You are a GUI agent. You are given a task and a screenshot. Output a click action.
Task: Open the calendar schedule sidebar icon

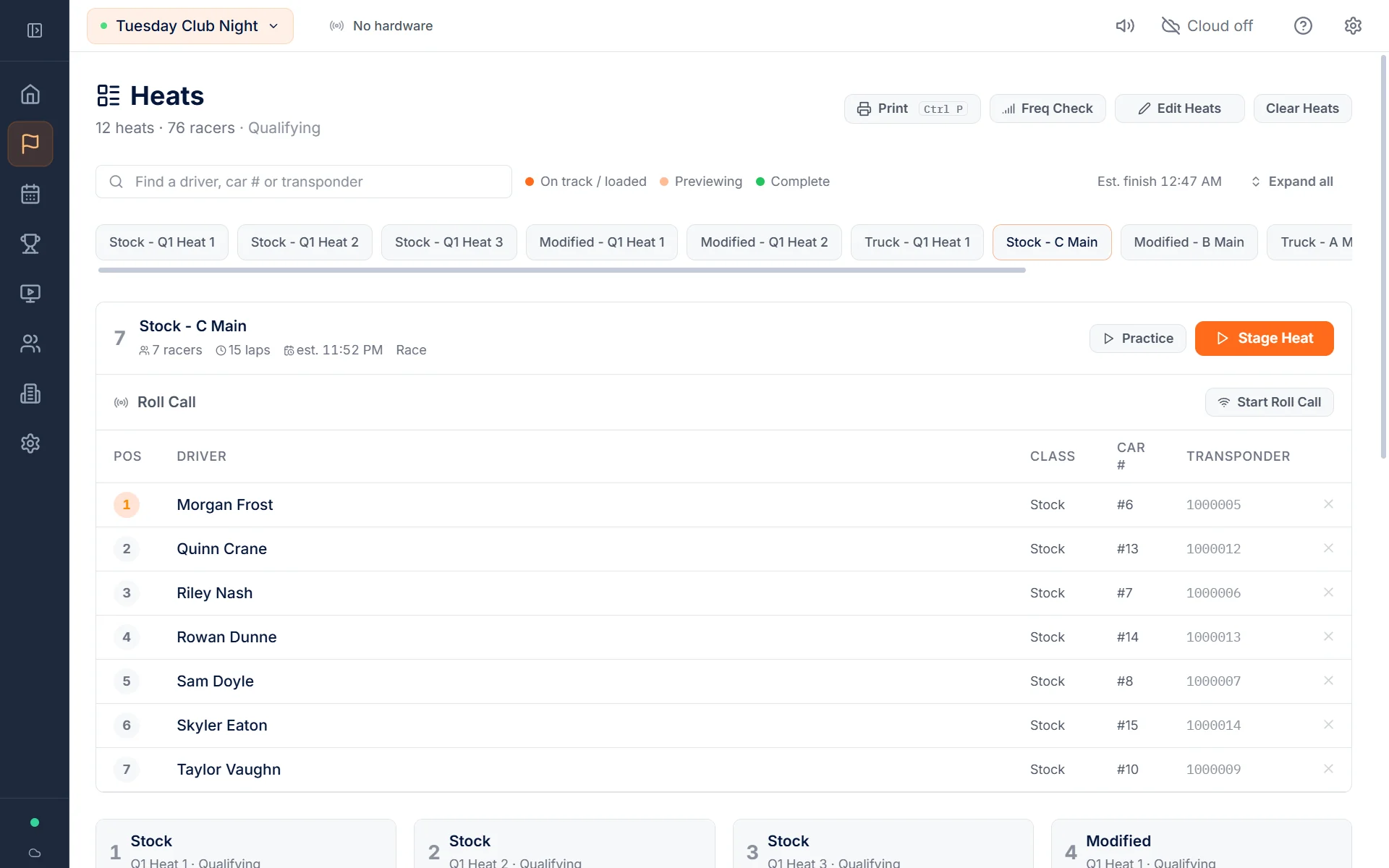pyautogui.click(x=30, y=194)
